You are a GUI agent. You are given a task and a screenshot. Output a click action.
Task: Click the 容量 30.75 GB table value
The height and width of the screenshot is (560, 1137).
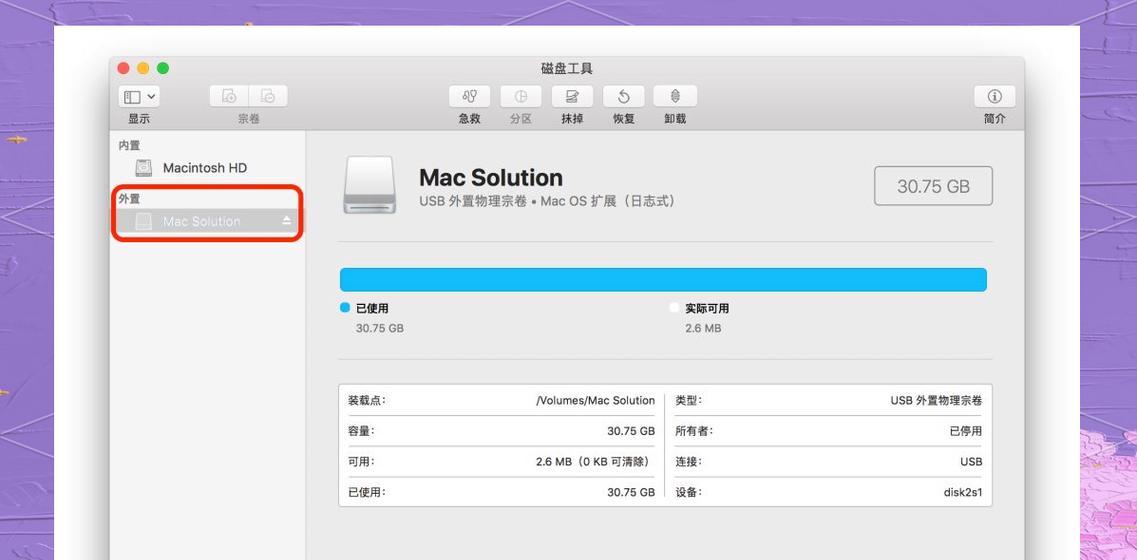(631, 431)
